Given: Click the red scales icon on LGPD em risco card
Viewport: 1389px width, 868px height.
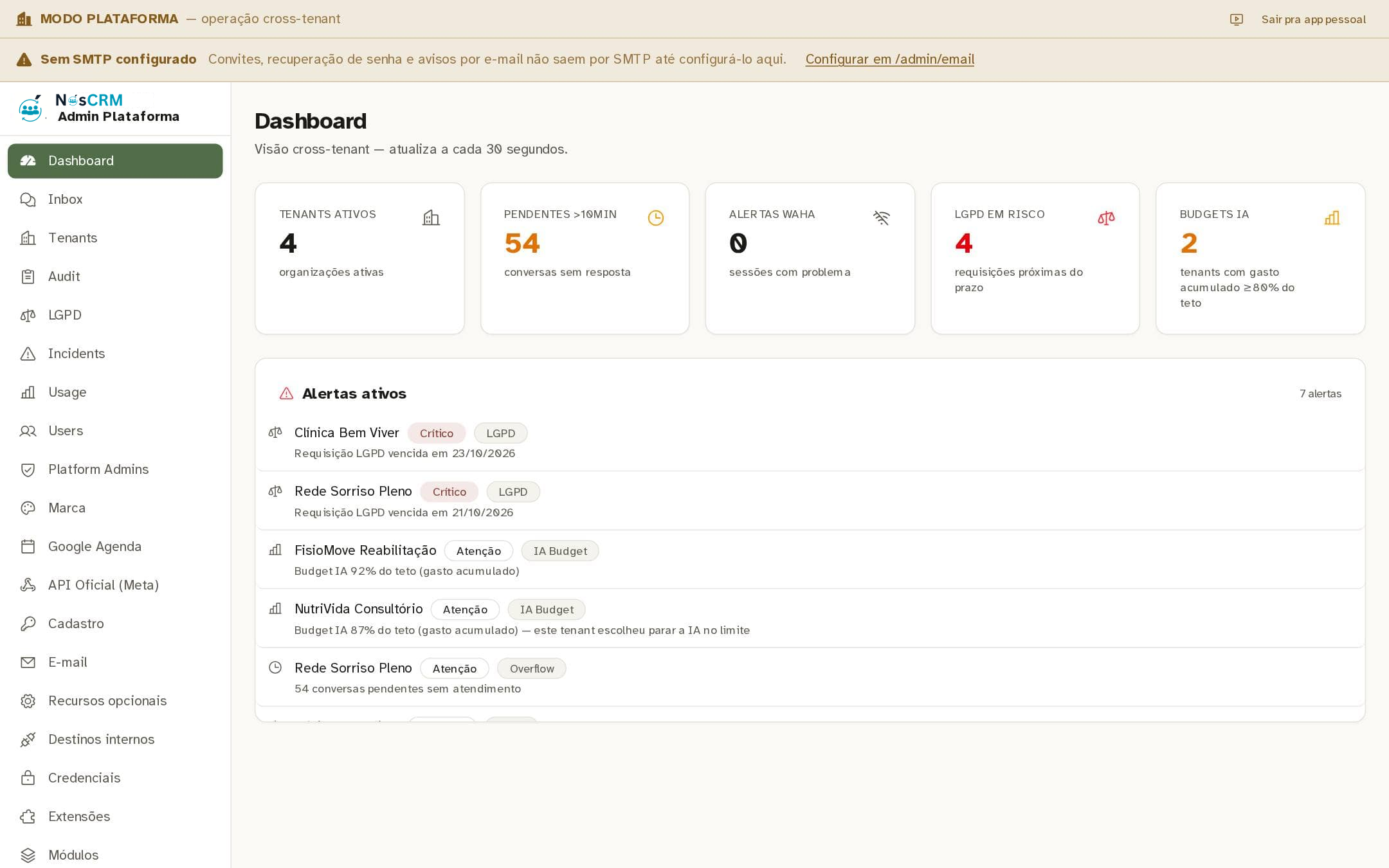Looking at the screenshot, I should 1106,218.
